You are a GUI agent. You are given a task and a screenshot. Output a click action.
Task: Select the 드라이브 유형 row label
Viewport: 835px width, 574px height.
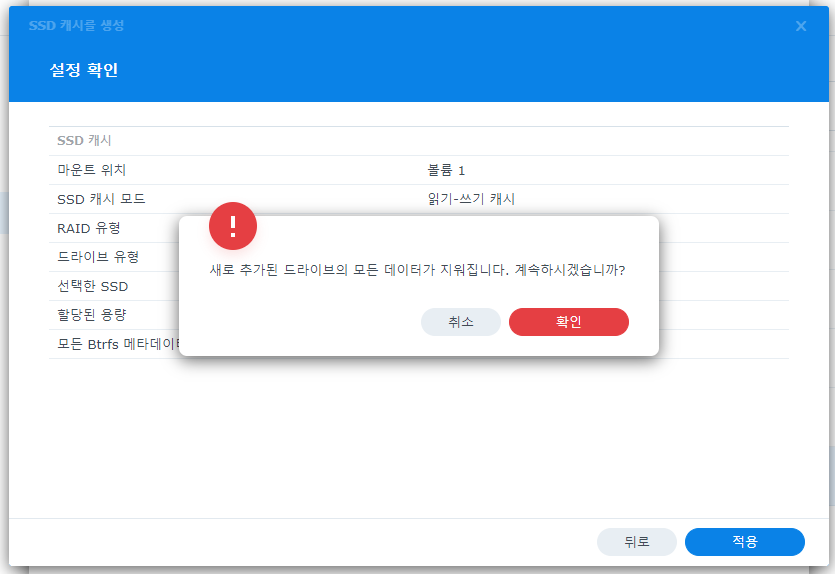98,257
